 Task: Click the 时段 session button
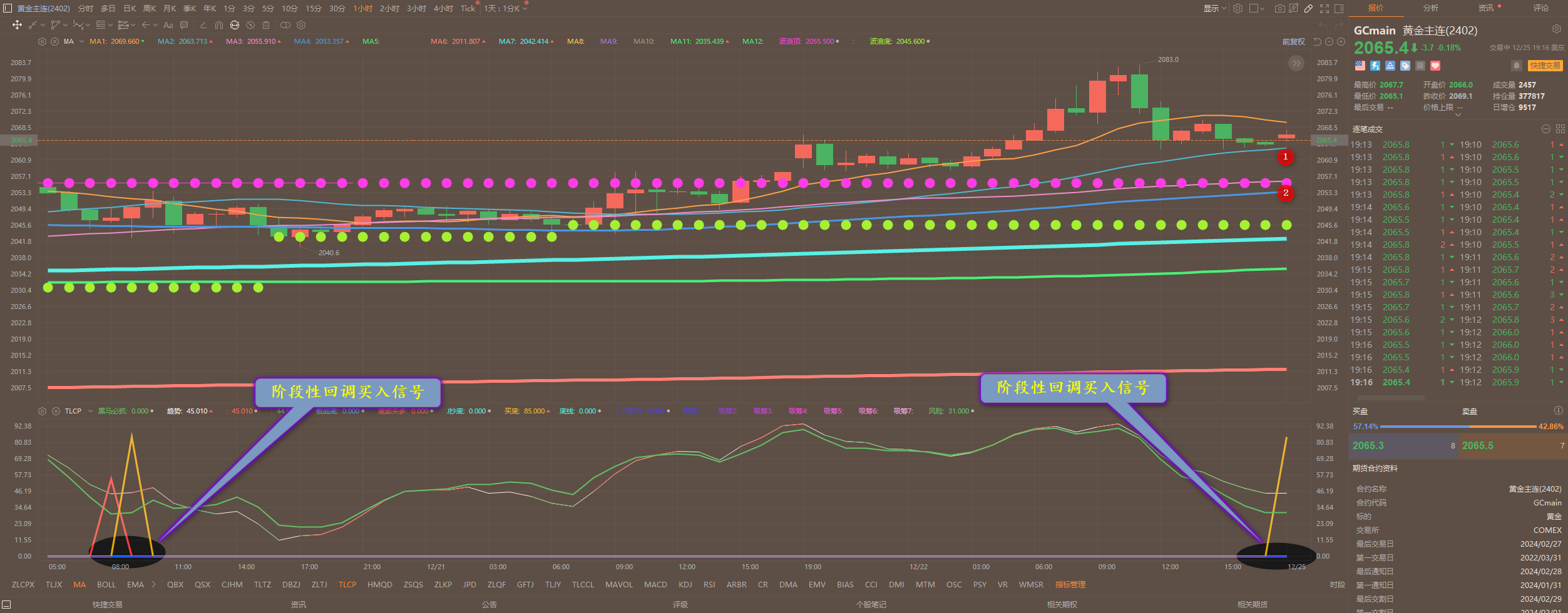(x=1338, y=585)
